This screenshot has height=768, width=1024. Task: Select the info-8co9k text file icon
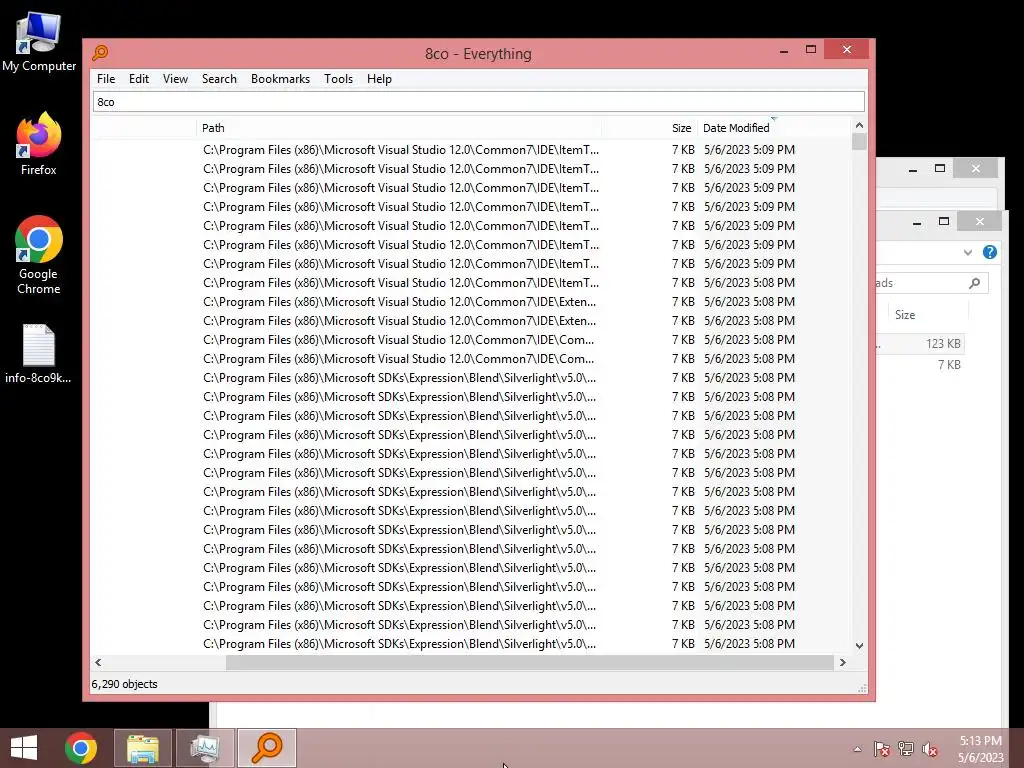pyautogui.click(x=39, y=353)
